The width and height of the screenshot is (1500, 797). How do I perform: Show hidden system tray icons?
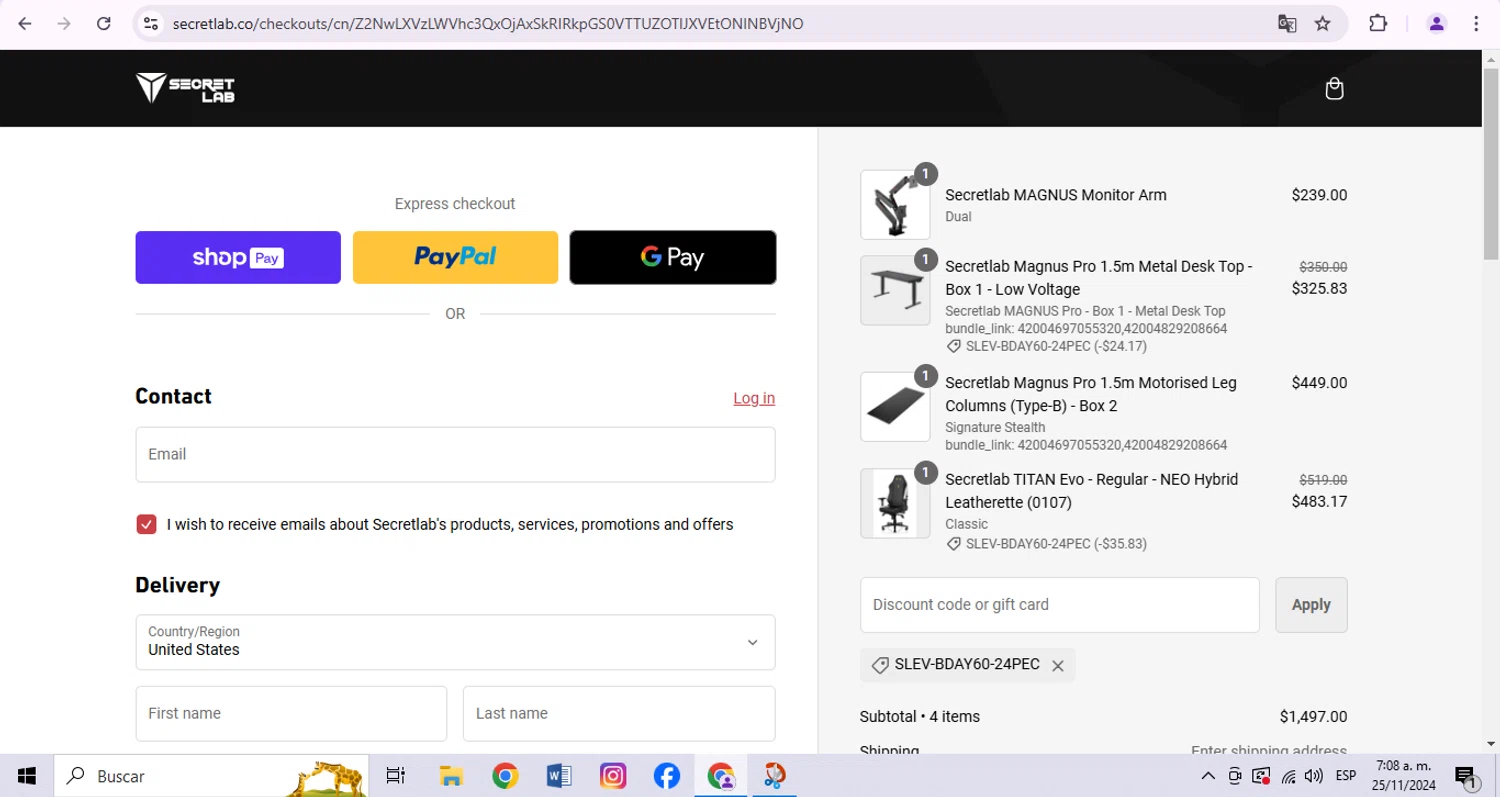coord(1208,776)
